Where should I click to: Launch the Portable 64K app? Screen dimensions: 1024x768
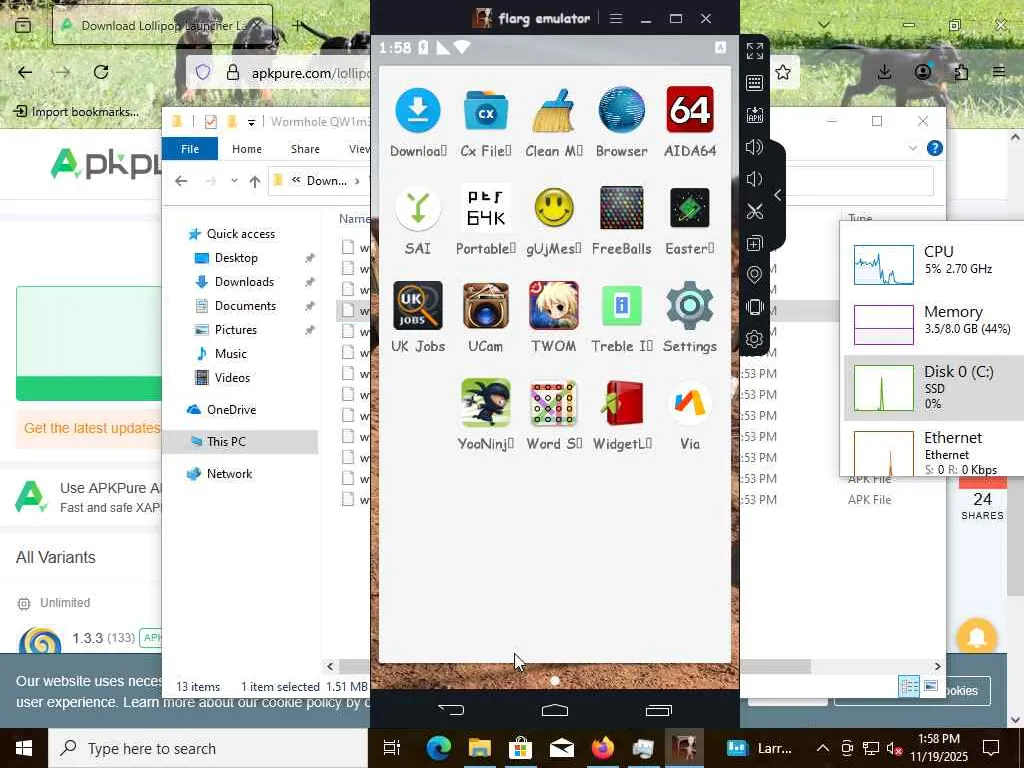pyautogui.click(x=486, y=208)
